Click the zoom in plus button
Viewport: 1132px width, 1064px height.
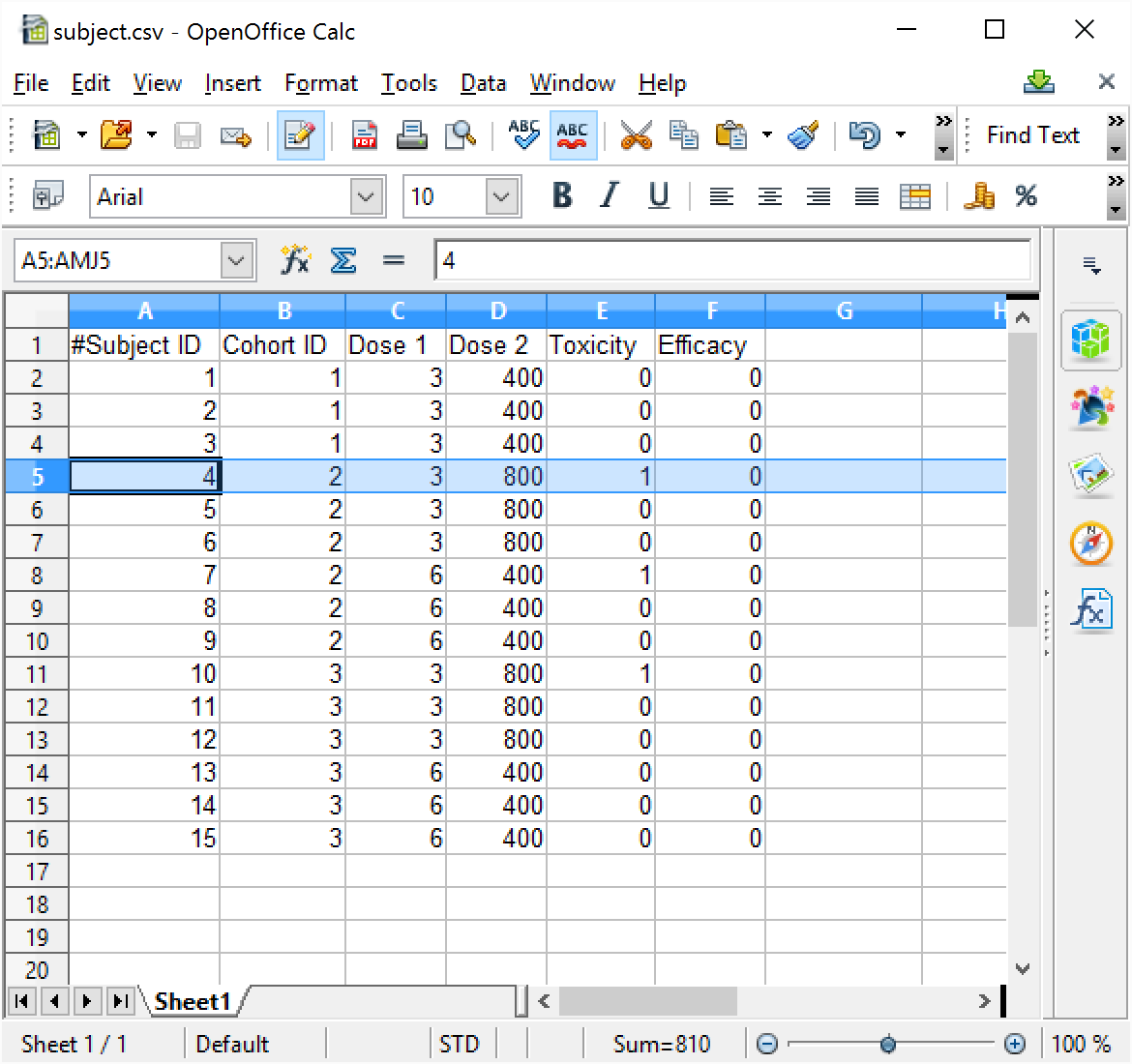1015,1044
